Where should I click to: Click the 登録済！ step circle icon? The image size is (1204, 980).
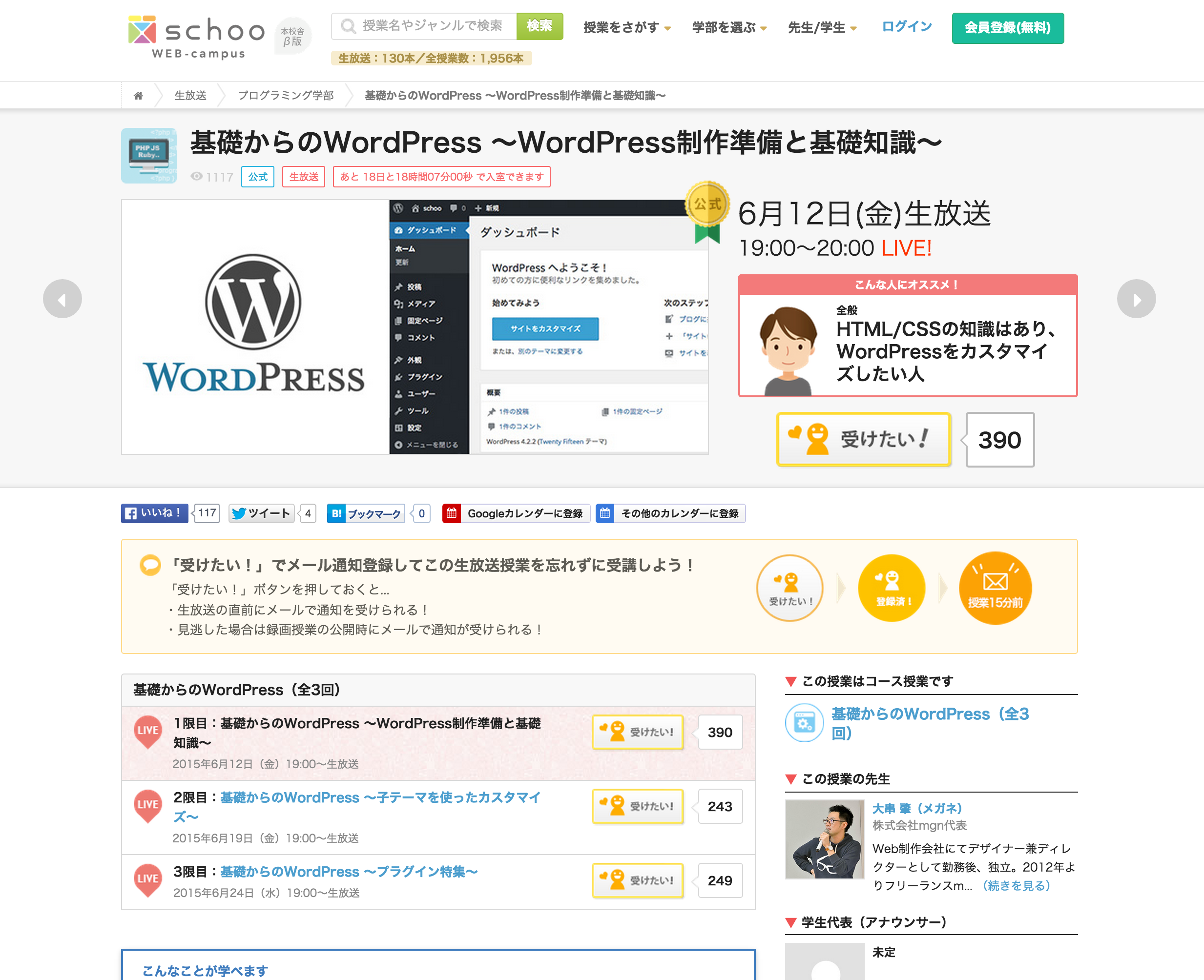tap(892, 588)
